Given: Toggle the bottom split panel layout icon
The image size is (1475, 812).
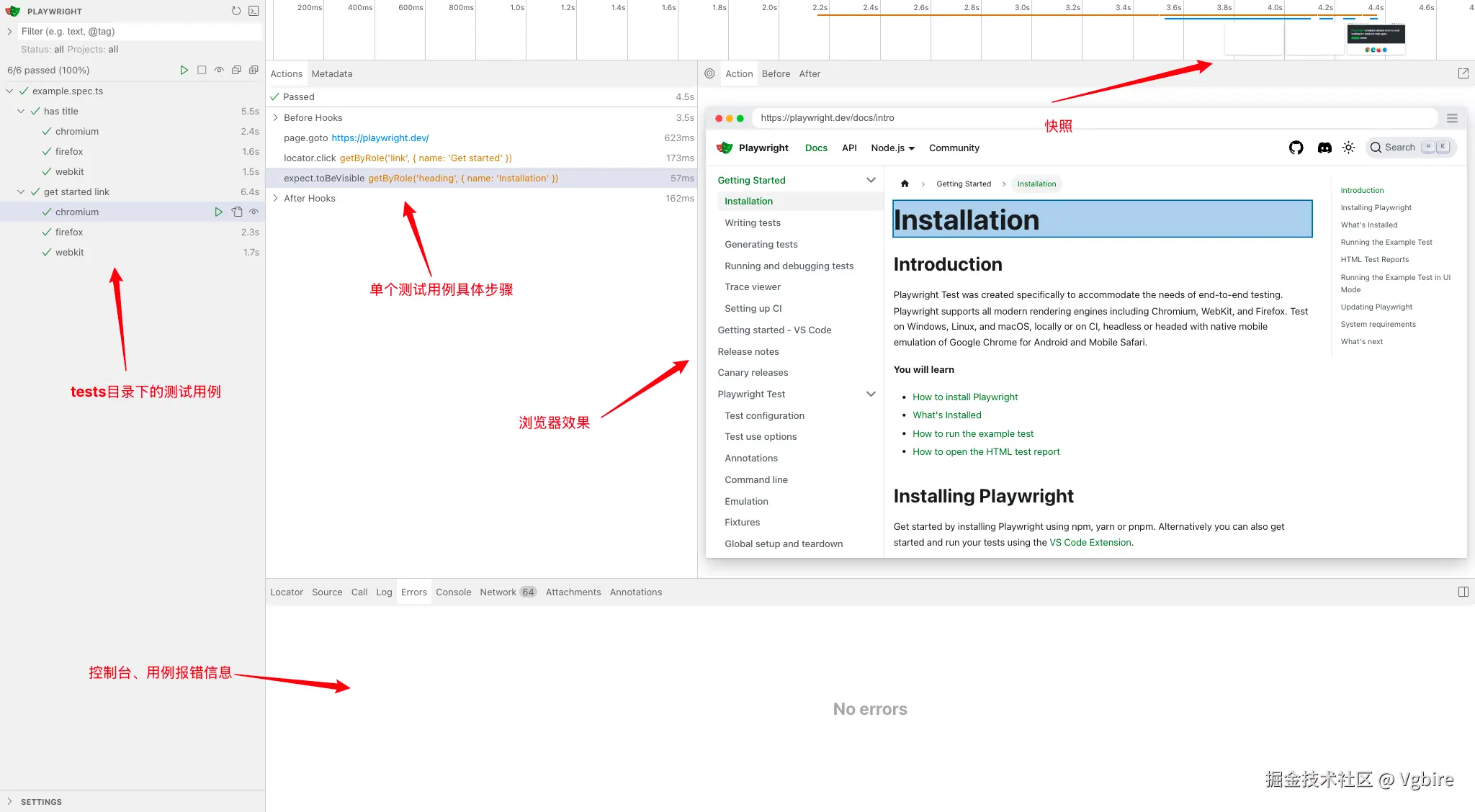Looking at the screenshot, I should (1463, 592).
